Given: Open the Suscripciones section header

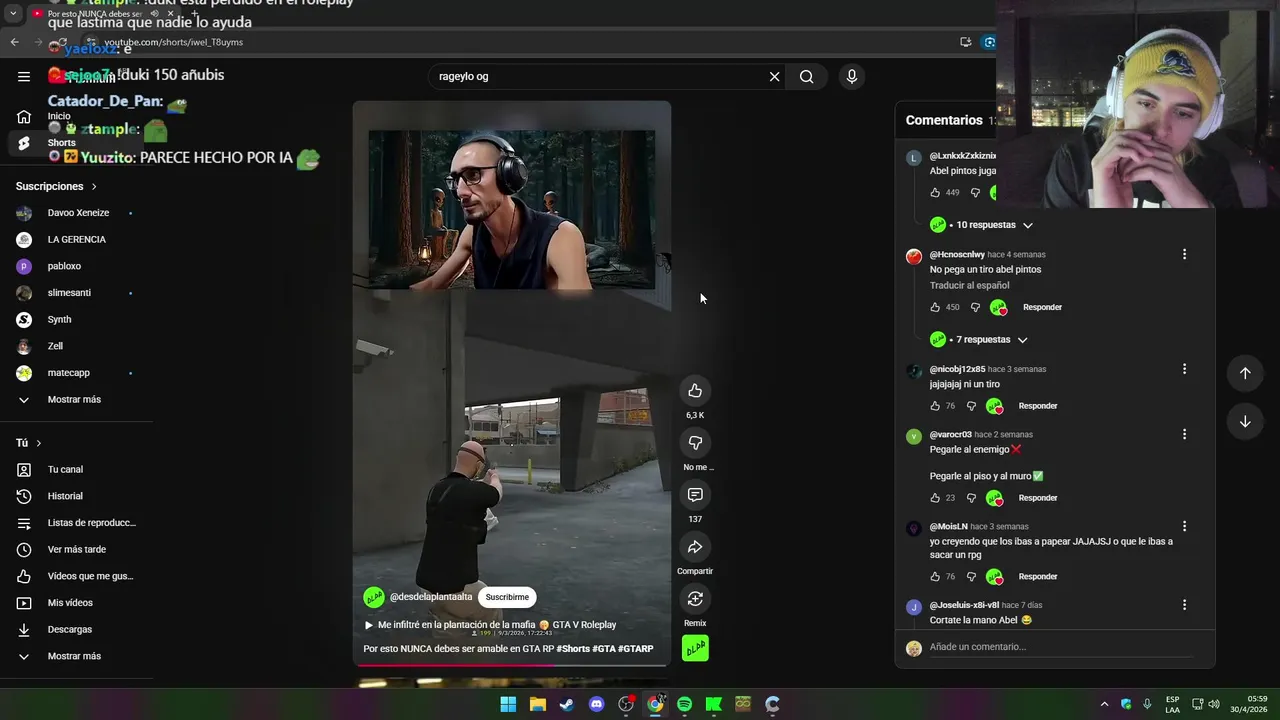Looking at the screenshot, I should [x=57, y=186].
